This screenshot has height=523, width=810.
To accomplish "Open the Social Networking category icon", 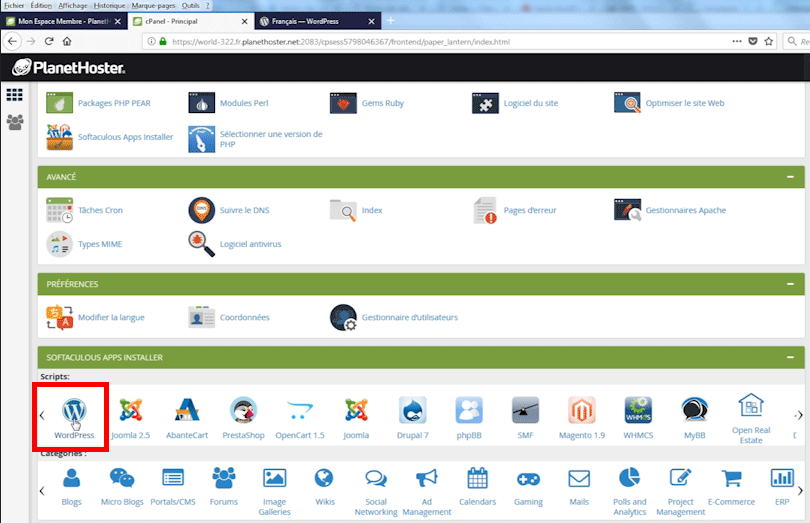I will tap(376, 479).
